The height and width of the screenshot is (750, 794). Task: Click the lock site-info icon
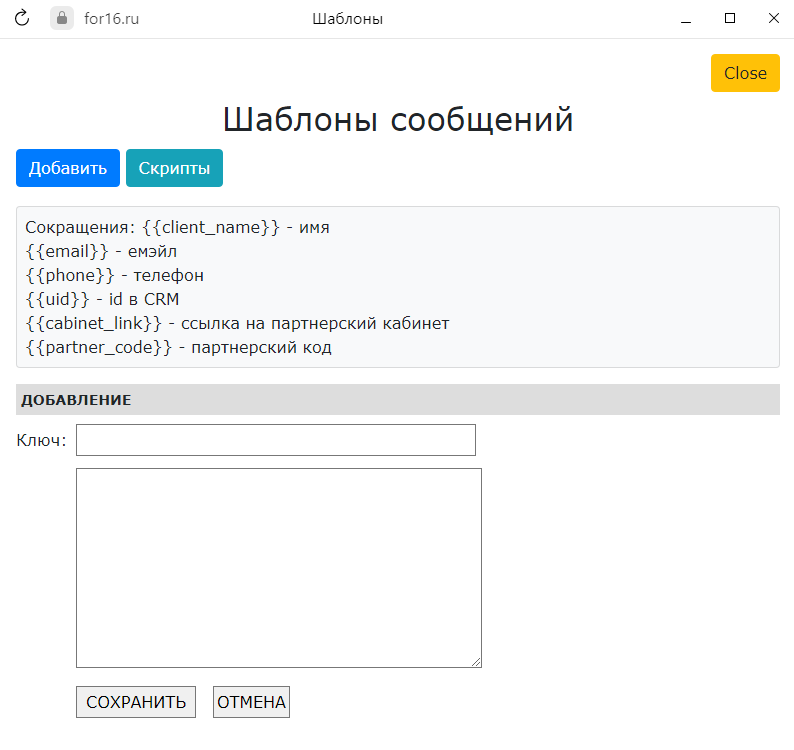(x=62, y=18)
